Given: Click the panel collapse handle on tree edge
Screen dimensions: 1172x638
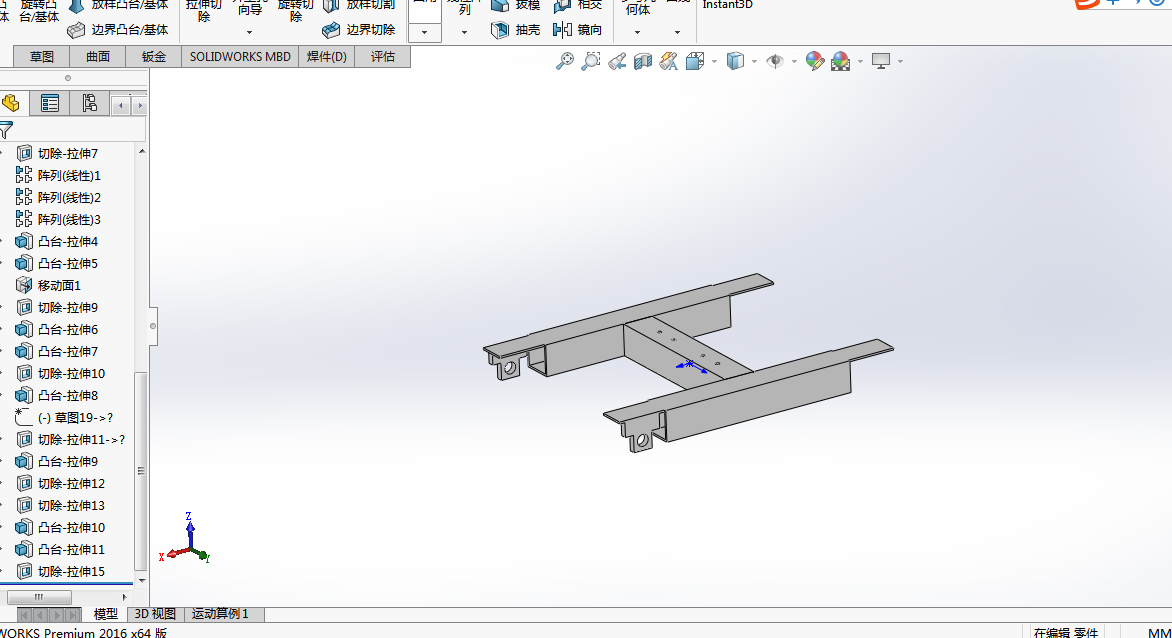Looking at the screenshot, I should pos(153,326).
